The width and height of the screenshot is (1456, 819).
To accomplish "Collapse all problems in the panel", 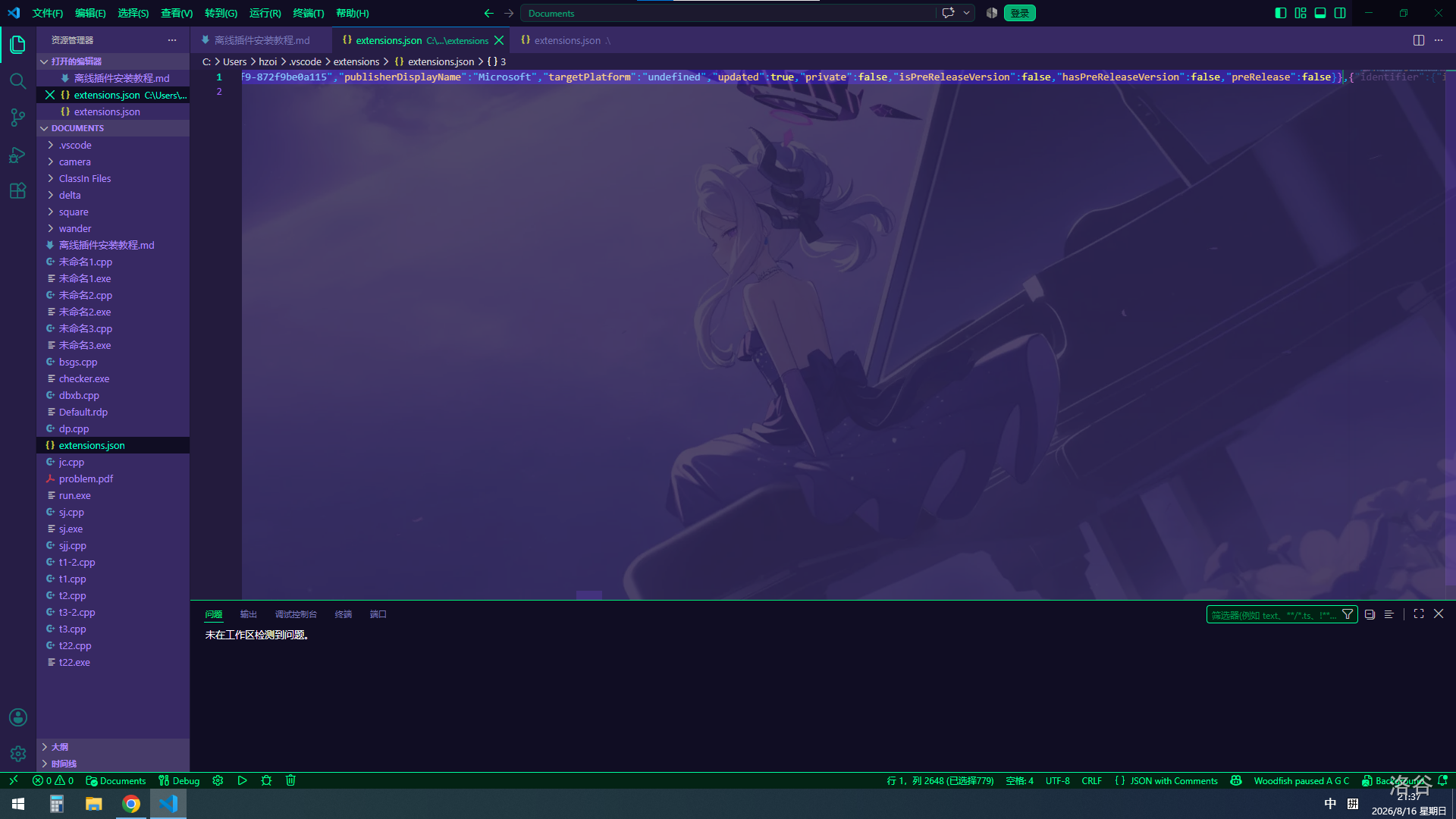I will (x=1370, y=614).
